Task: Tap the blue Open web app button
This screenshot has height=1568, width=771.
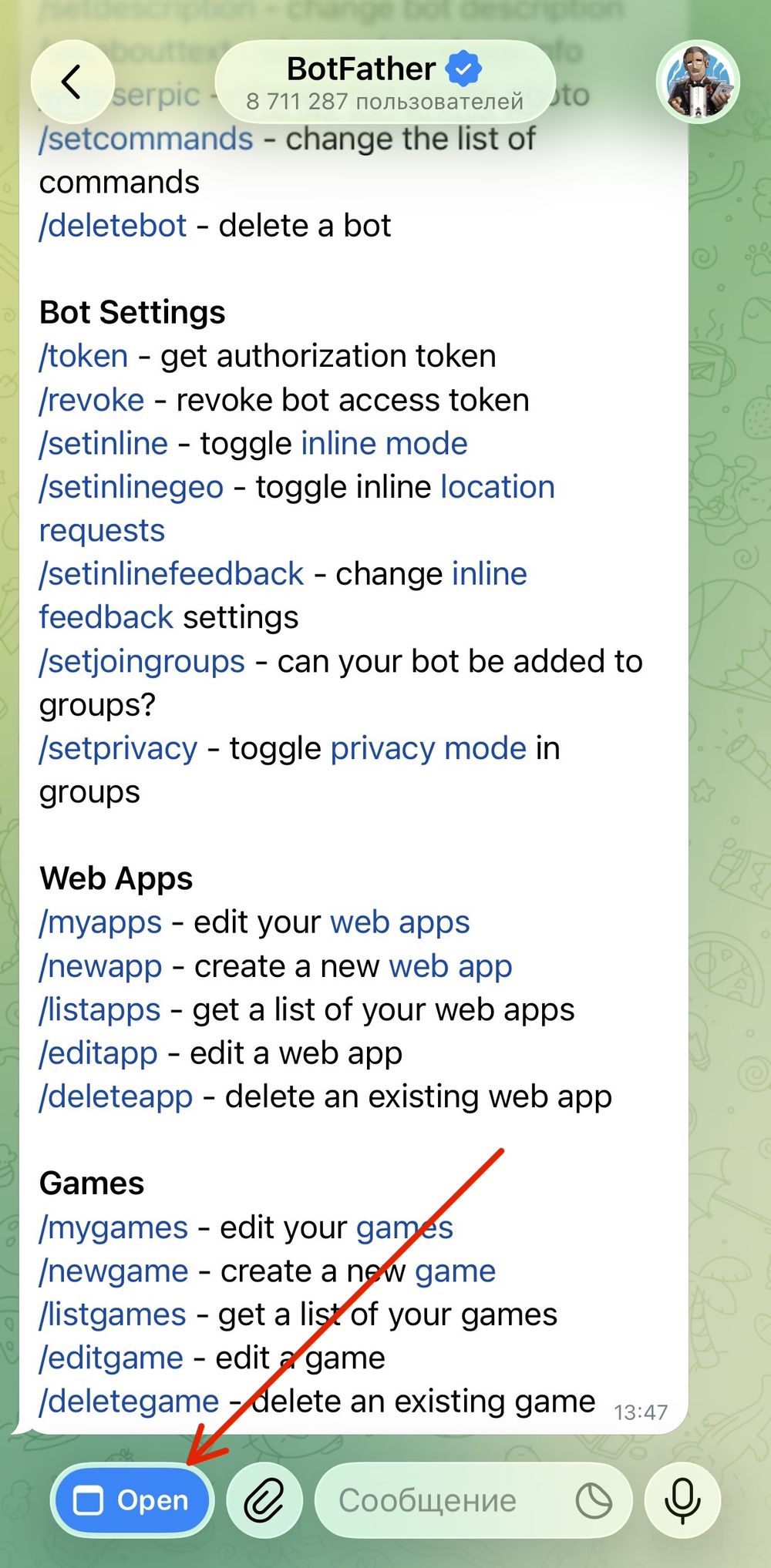Action: (132, 1500)
